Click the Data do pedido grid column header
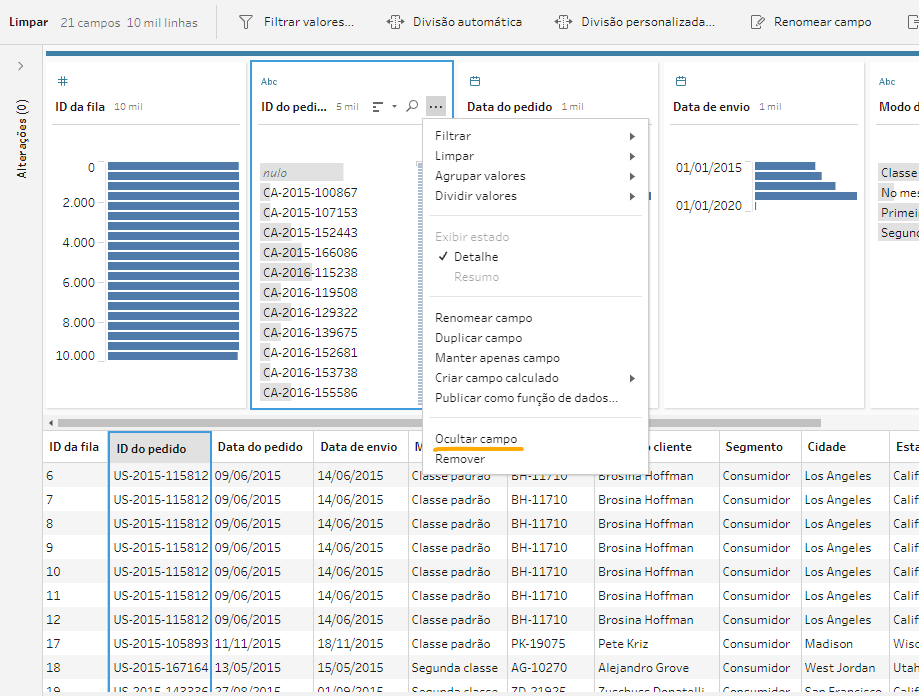 pos(262,447)
